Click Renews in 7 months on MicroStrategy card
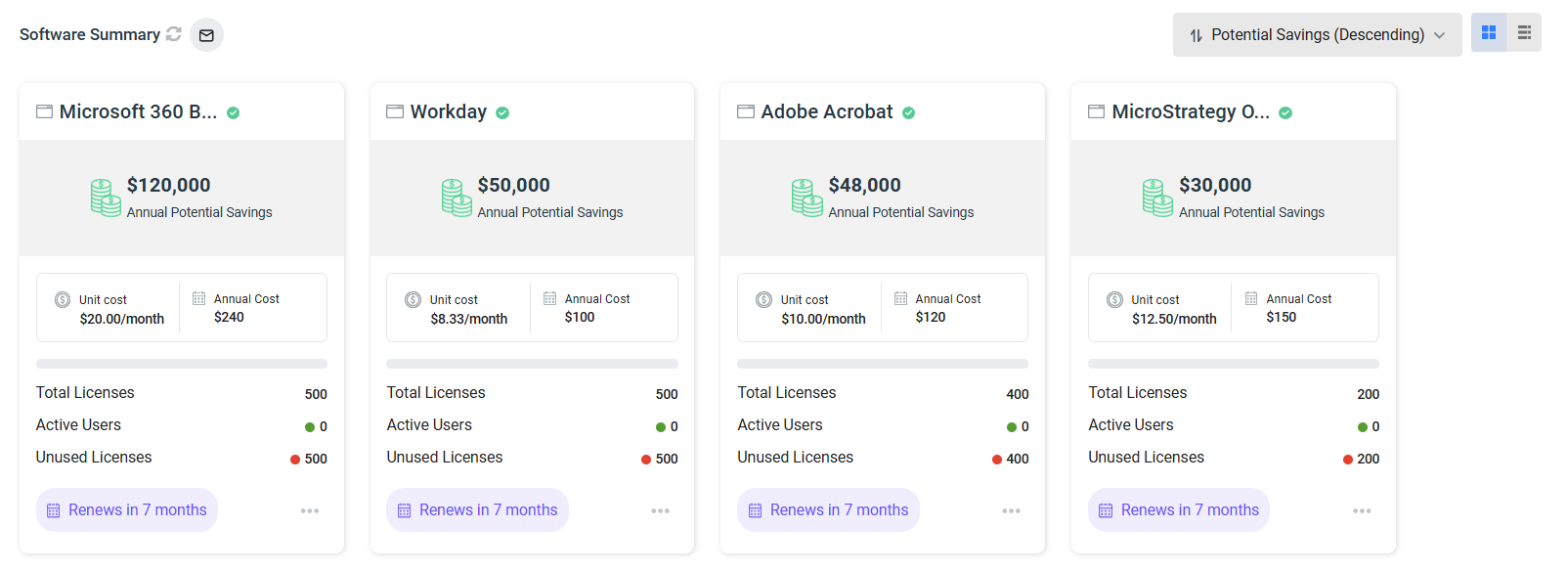This screenshot has width=1568, height=573. click(x=1180, y=509)
